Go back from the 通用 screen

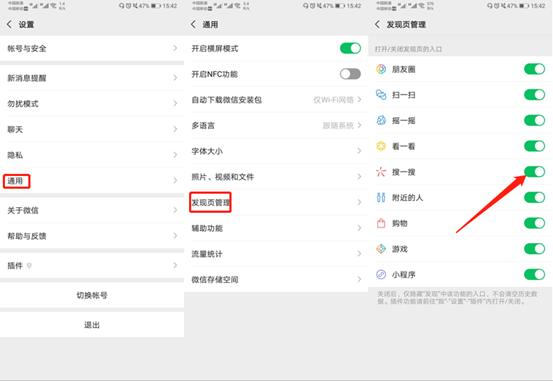click(x=193, y=24)
